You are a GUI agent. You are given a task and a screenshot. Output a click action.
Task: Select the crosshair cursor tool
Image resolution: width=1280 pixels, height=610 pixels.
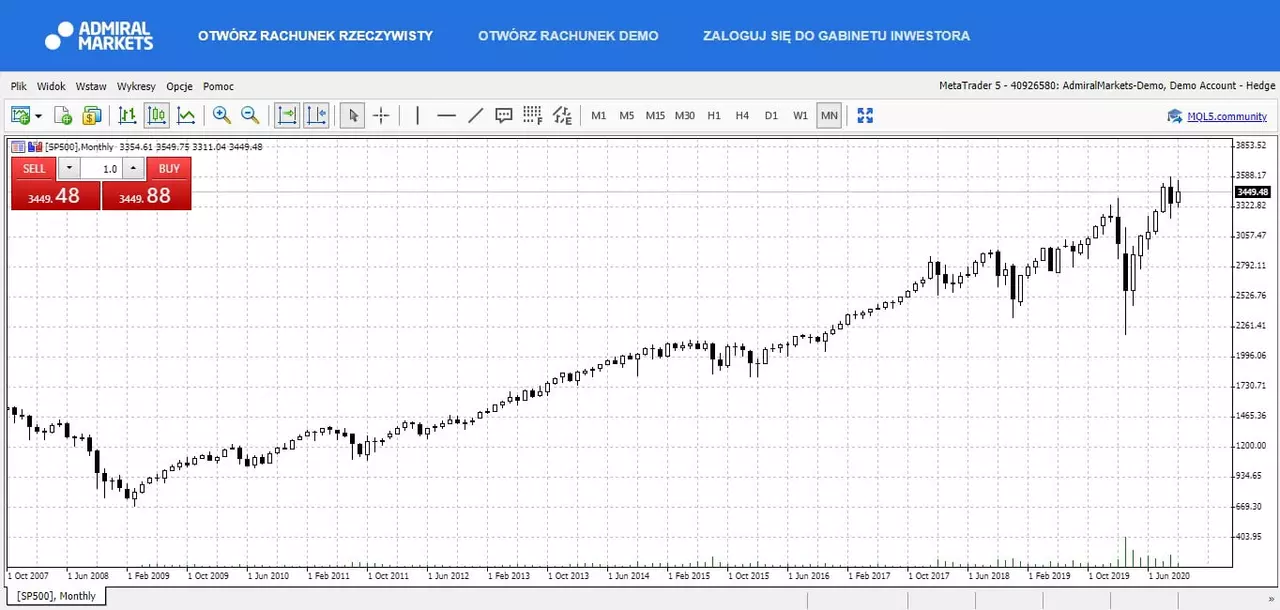pos(381,116)
